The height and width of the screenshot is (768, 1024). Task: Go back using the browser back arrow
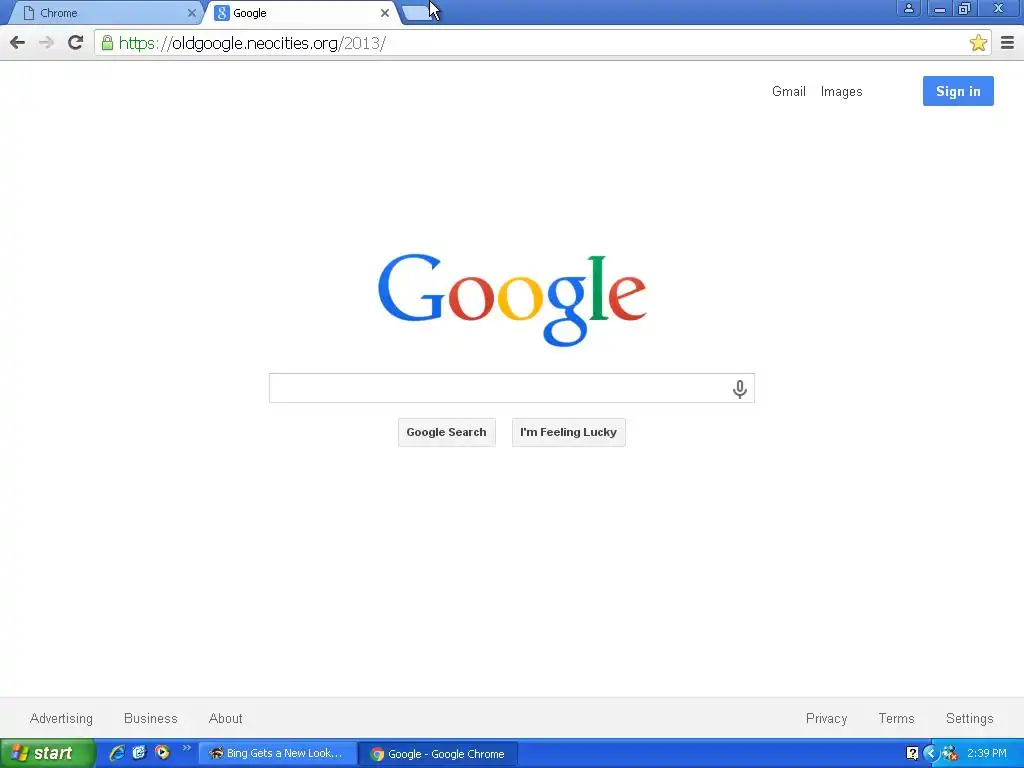18,43
